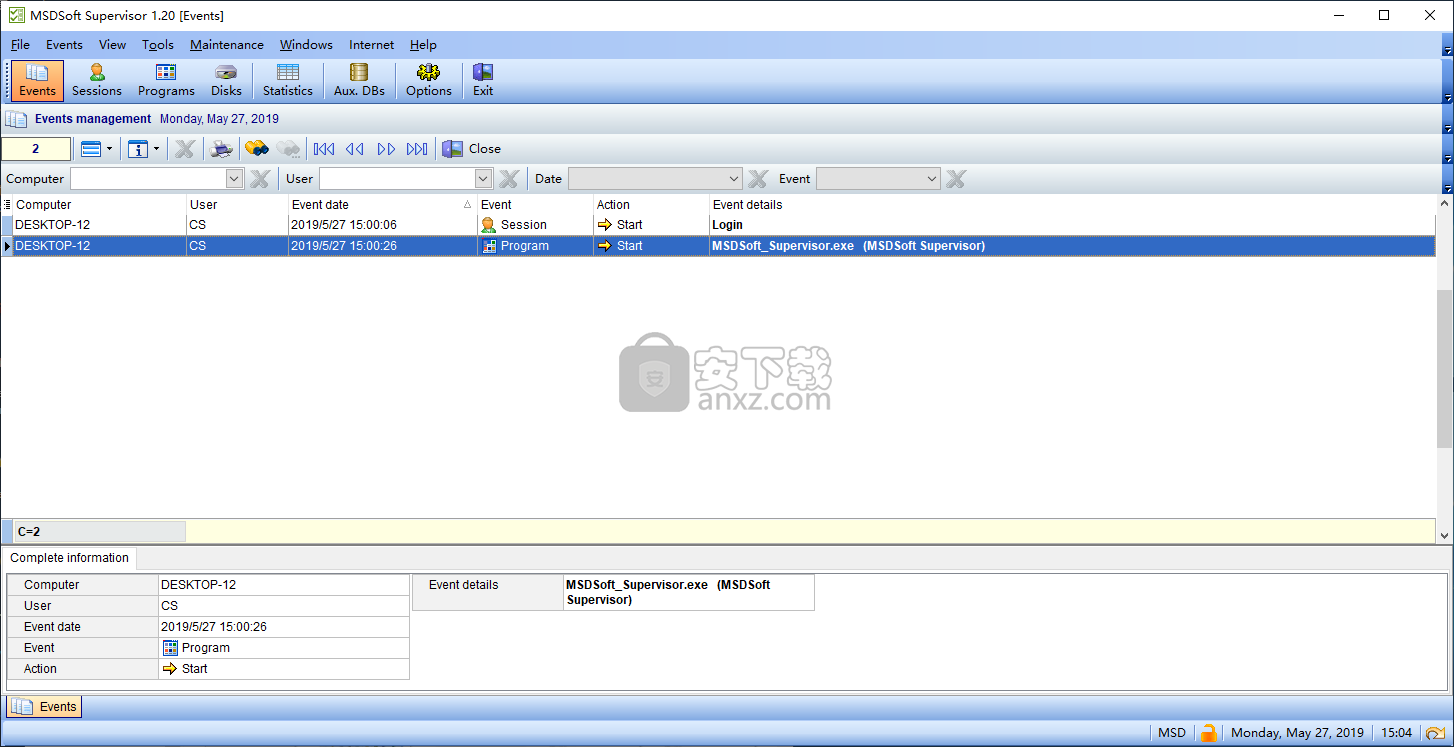The height and width of the screenshot is (747, 1454).
Task: Click the grid menu icon left of Computer header
Action: [7, 204]
